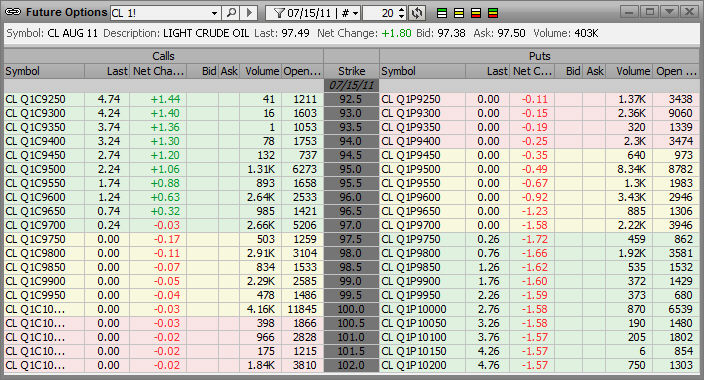Sort by Puts Symbol column header

point(422,71)
